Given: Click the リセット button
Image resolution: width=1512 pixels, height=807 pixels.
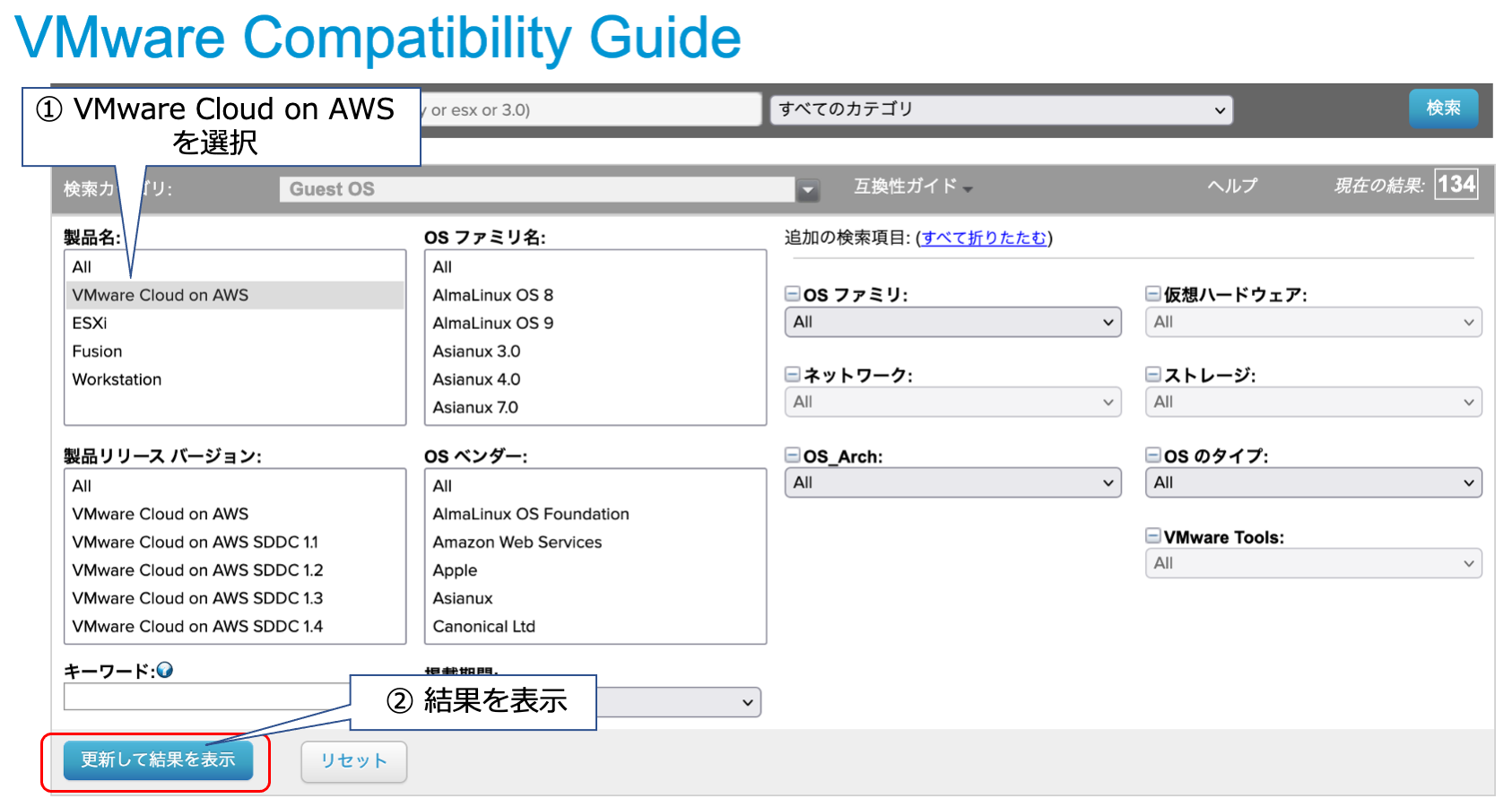Looking at the screenshot, I should click(353, 761).
